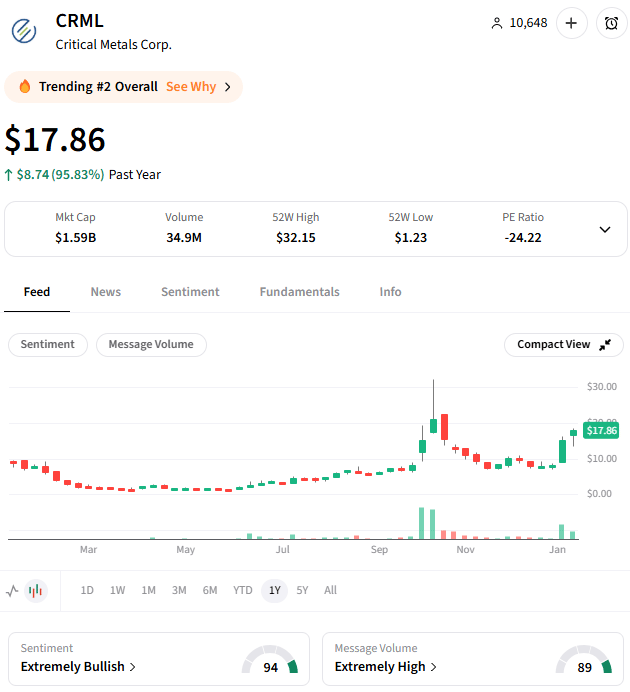630x692 pixels.
Task: Select the candlestick chart view icon
Action: [35, 590]
